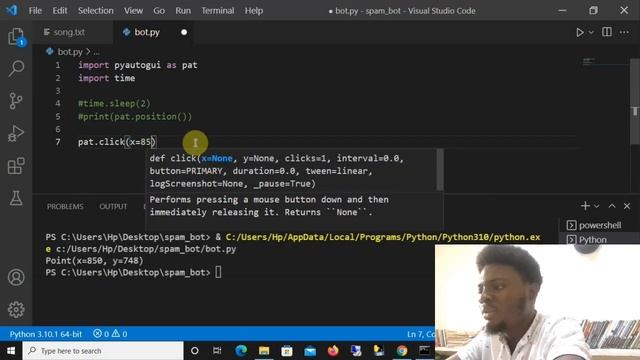Switch to the bot.py editor tab
The image size is (640, 360).
tap(147, 32)
